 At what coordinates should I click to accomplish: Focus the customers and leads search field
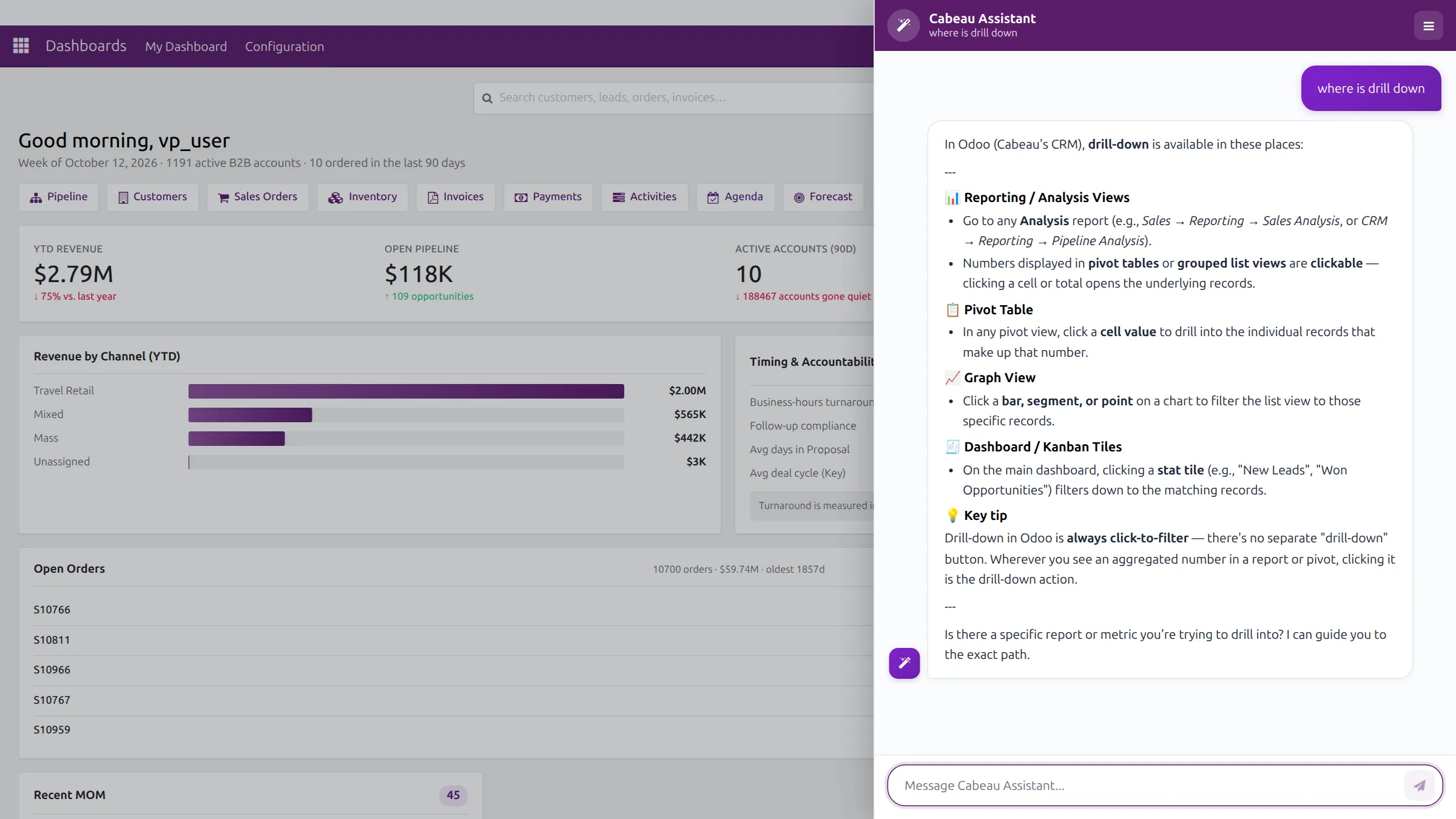673,98
